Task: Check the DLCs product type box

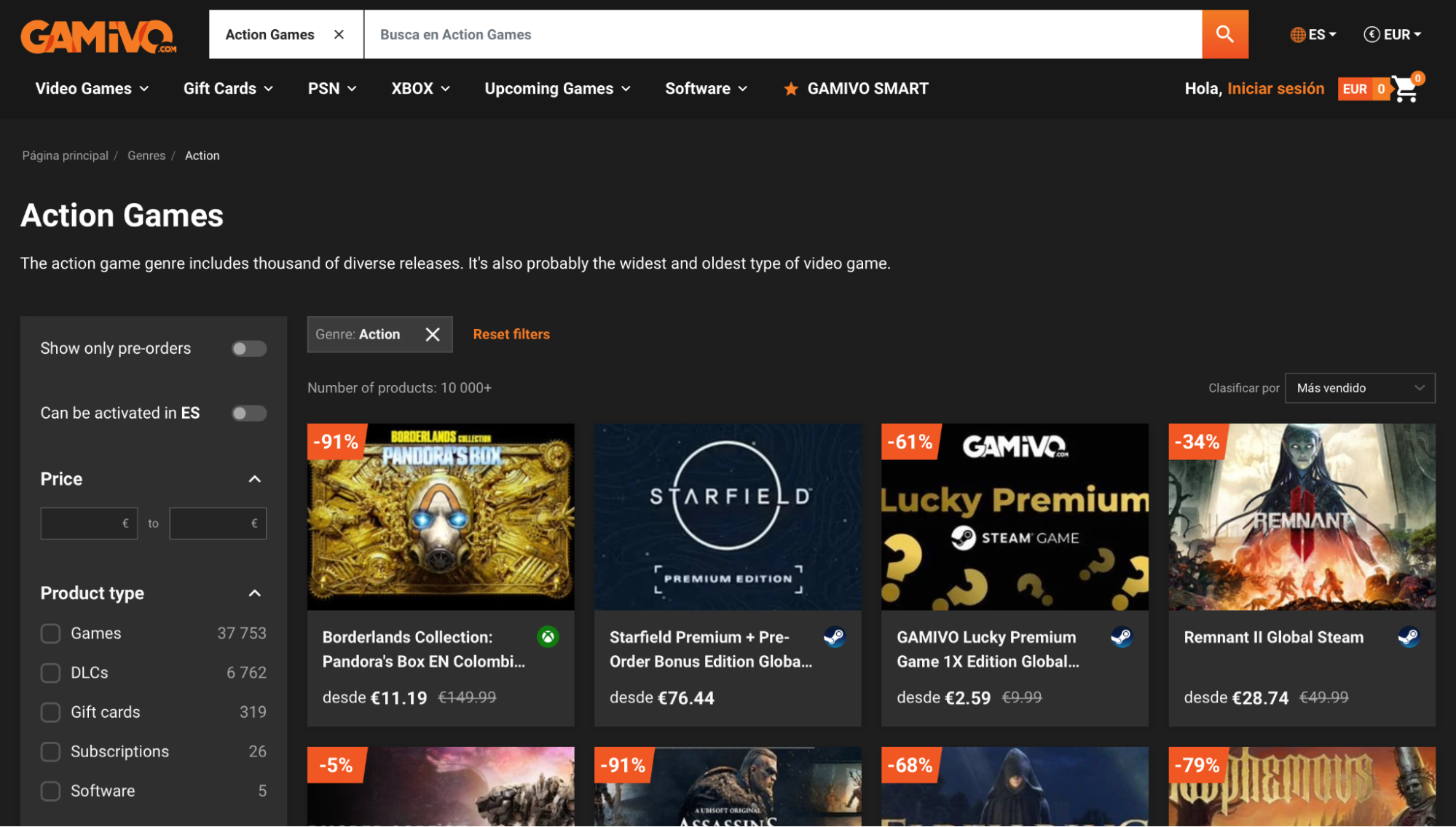Action: (x=50, y=673)
